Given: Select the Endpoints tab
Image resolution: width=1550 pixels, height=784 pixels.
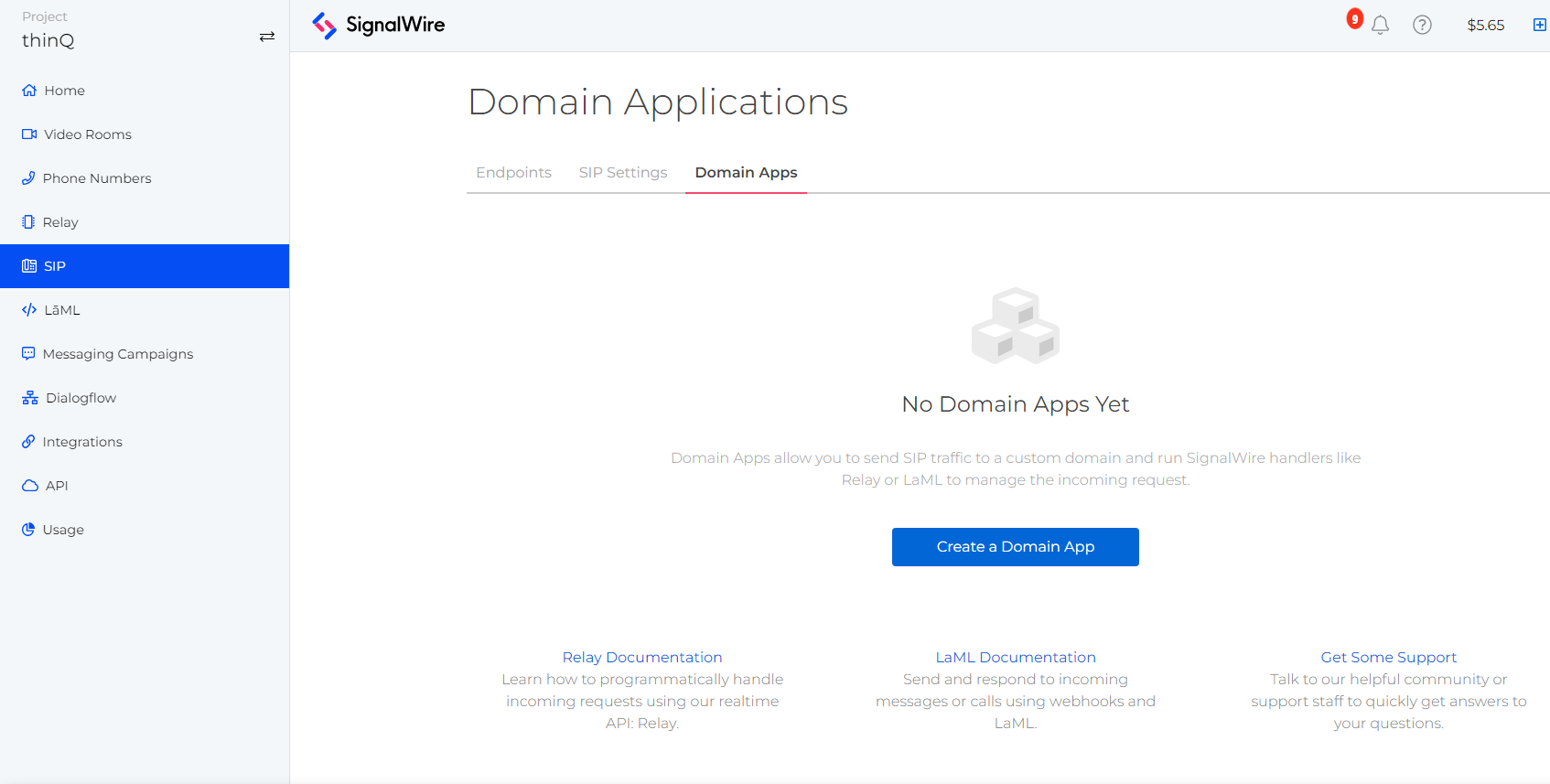Looking at the screenshot, I should (513, 173).
